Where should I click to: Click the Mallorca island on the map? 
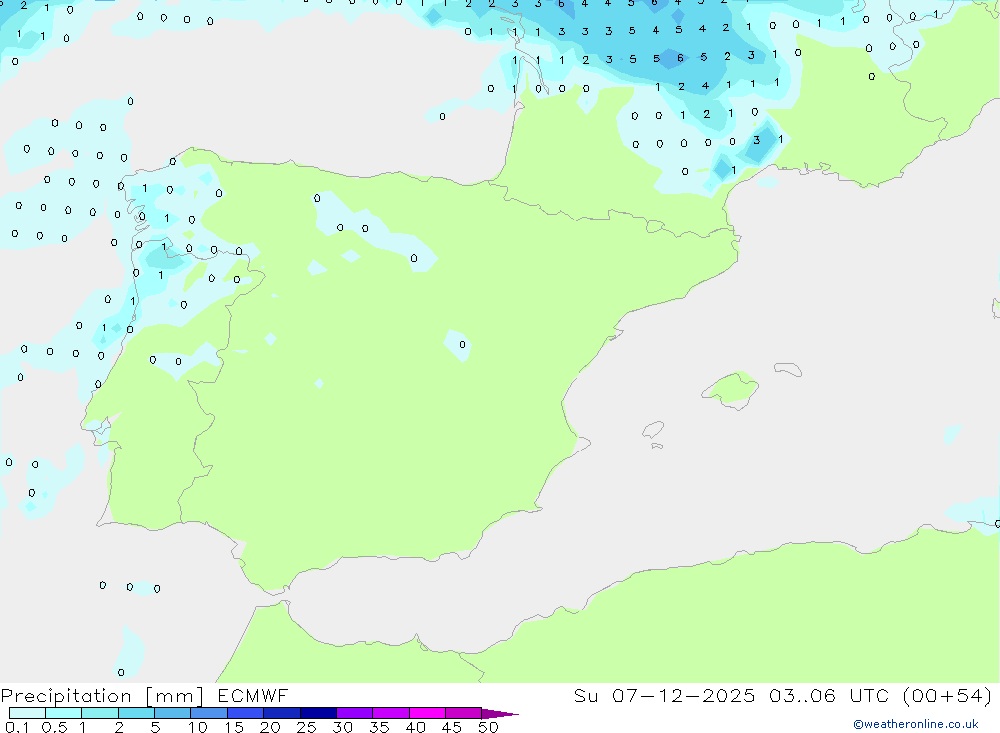click(x=731, y=389)
